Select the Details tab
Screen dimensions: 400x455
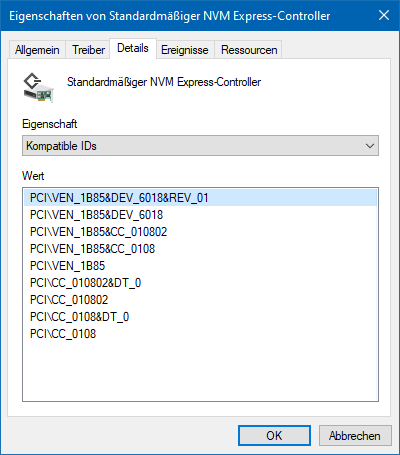coord(133,48)
